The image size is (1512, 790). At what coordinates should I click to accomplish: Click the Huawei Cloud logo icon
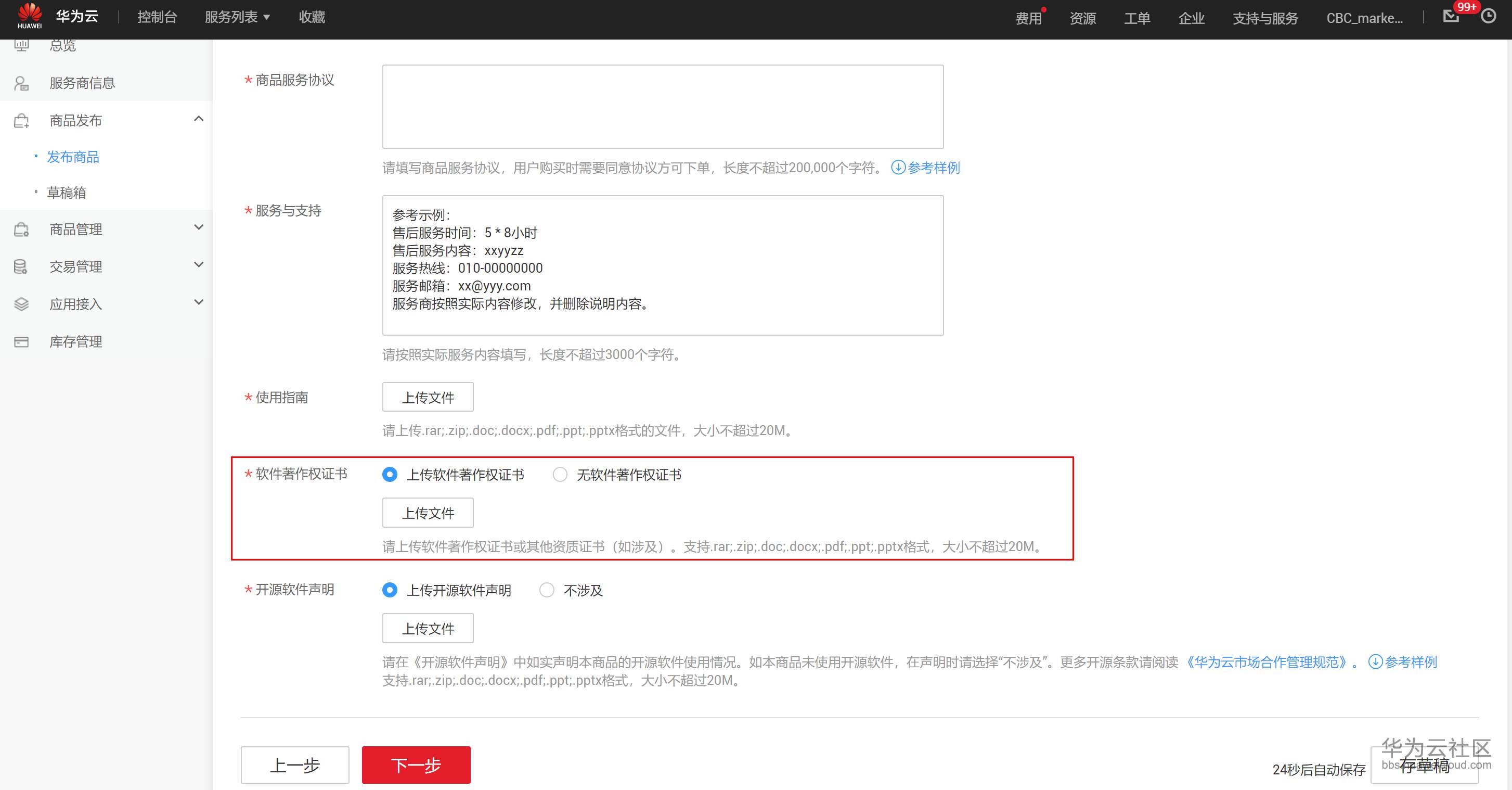pyautogui.click(x=29, y=15)
